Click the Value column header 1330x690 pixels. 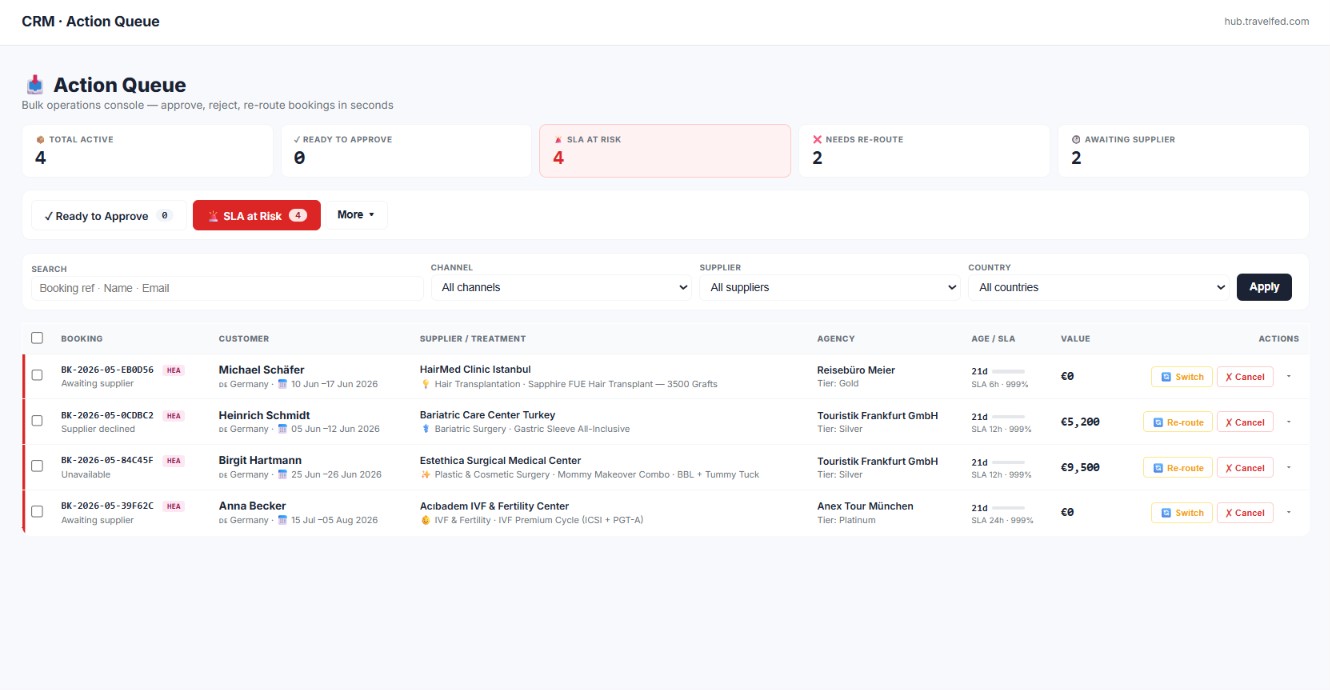[x=1076, y=339]
